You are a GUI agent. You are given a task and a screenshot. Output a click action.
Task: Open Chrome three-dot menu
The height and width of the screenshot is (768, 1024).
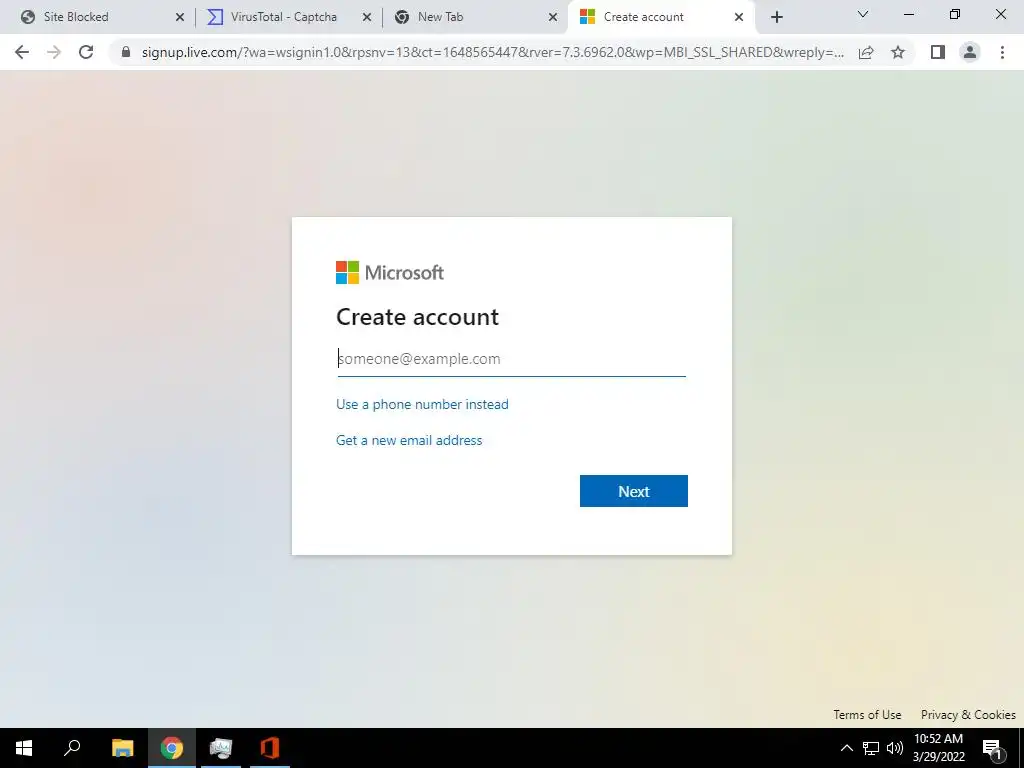tap(1002, 52)
